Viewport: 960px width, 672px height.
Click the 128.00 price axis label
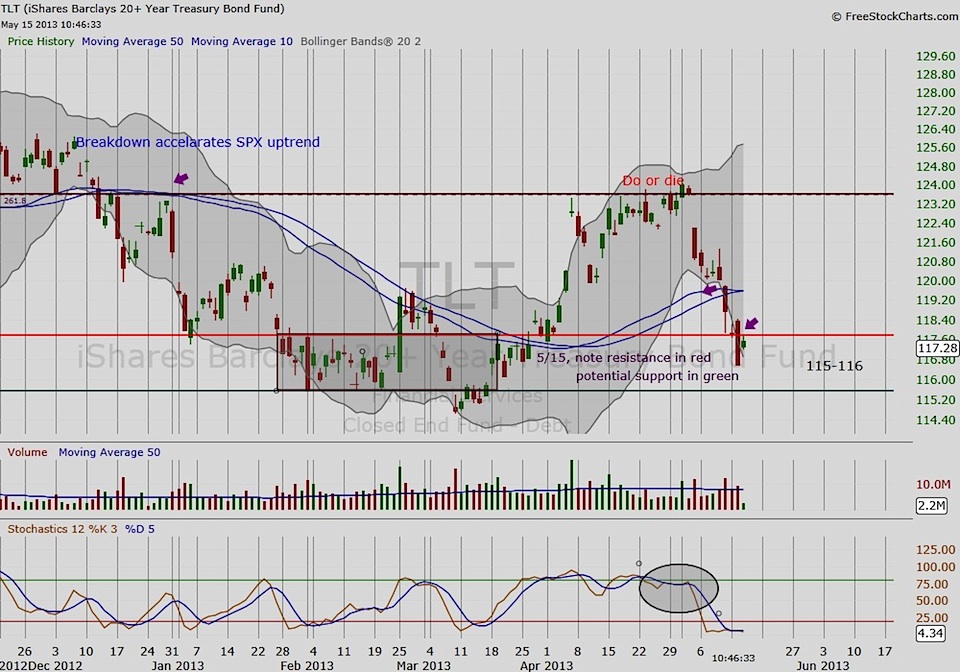pyautogui.click(x=936, y=93)
